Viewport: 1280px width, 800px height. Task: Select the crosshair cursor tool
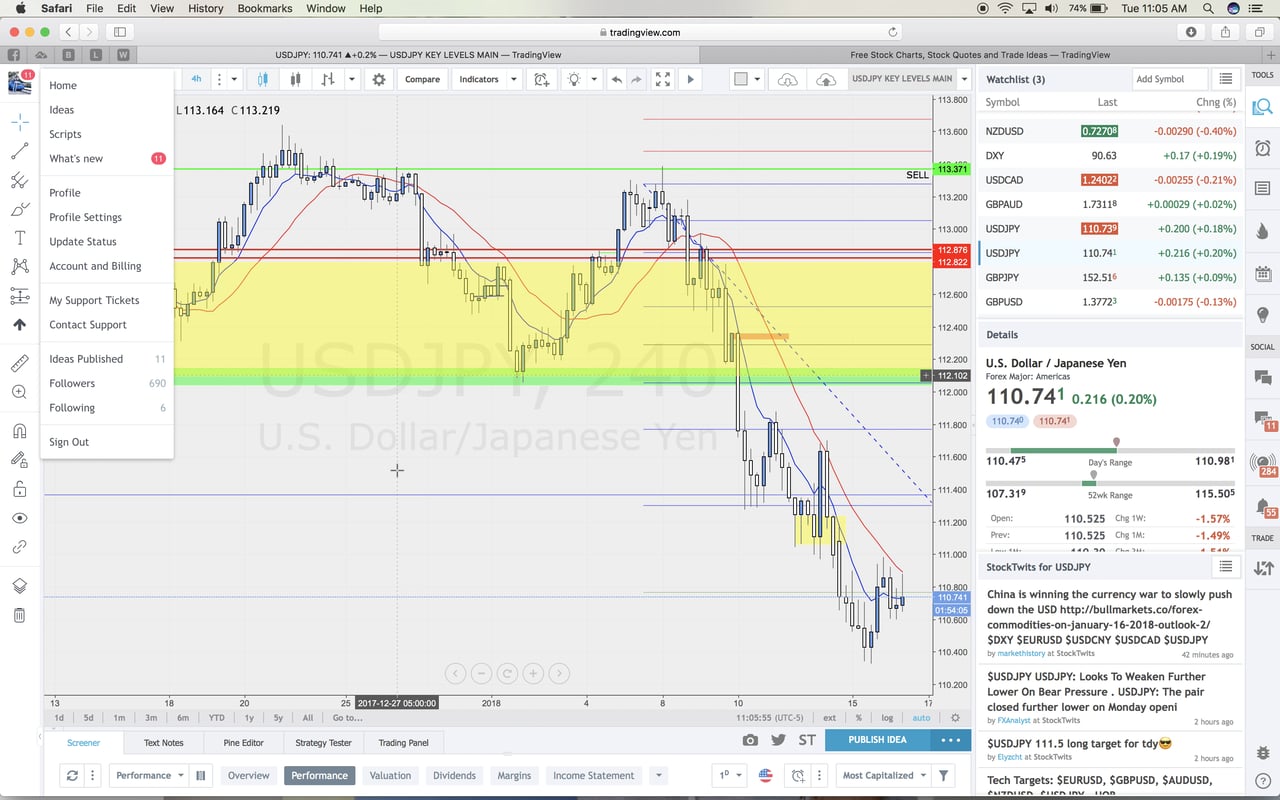19,122
